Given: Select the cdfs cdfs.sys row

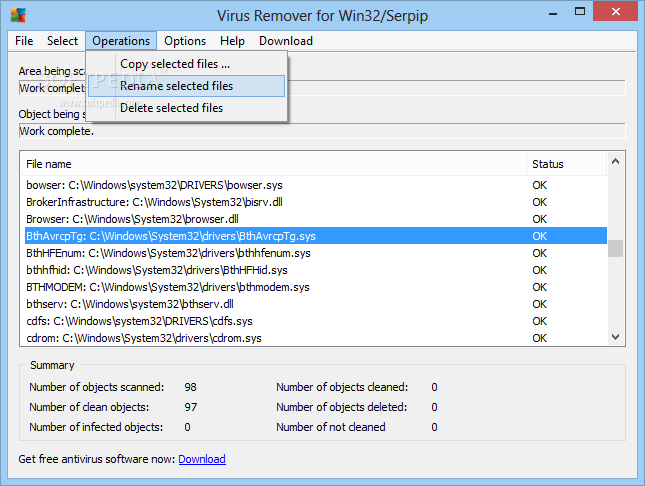Looking at the screenshot, I should (316, 321).
